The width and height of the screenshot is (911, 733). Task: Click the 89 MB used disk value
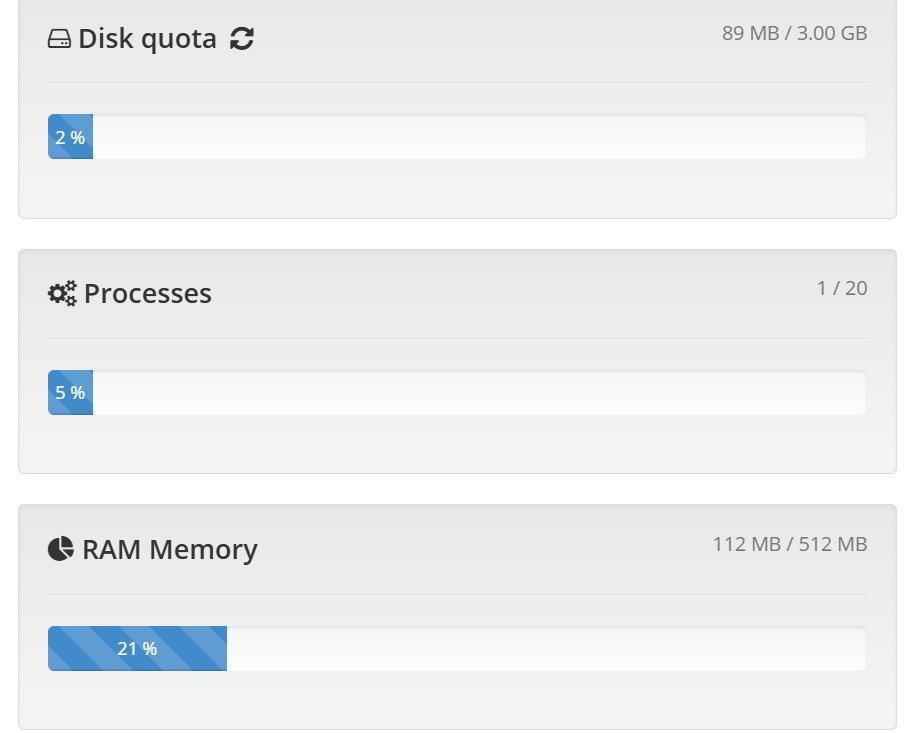750,33
